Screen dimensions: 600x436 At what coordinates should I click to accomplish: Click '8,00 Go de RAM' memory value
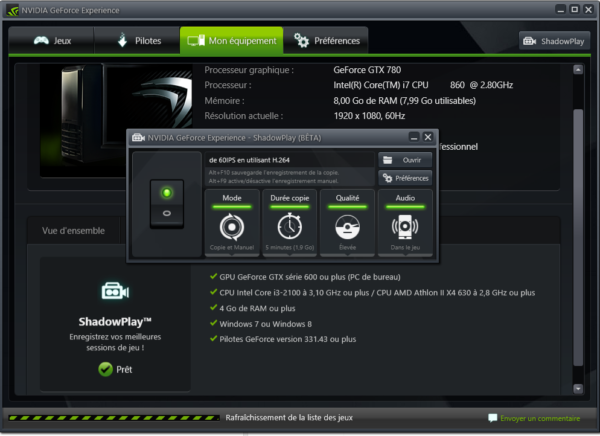click(x=365, y=101)
